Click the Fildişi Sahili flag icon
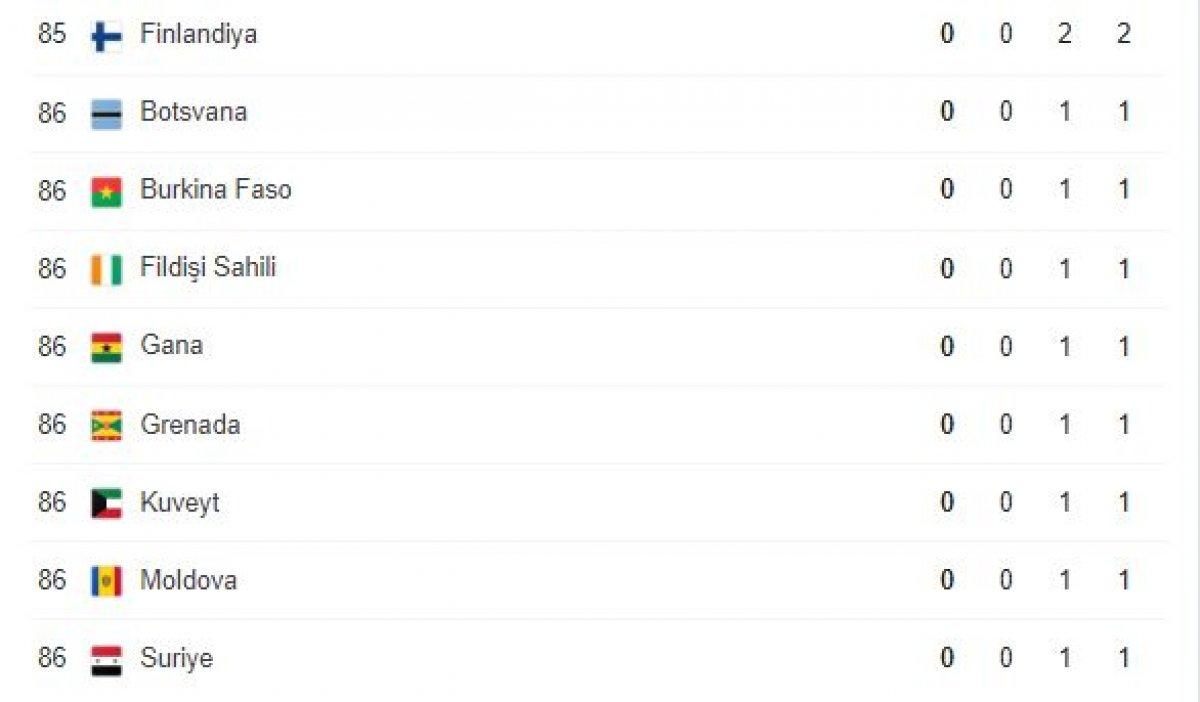1200x702 pixels. [106, 270]
